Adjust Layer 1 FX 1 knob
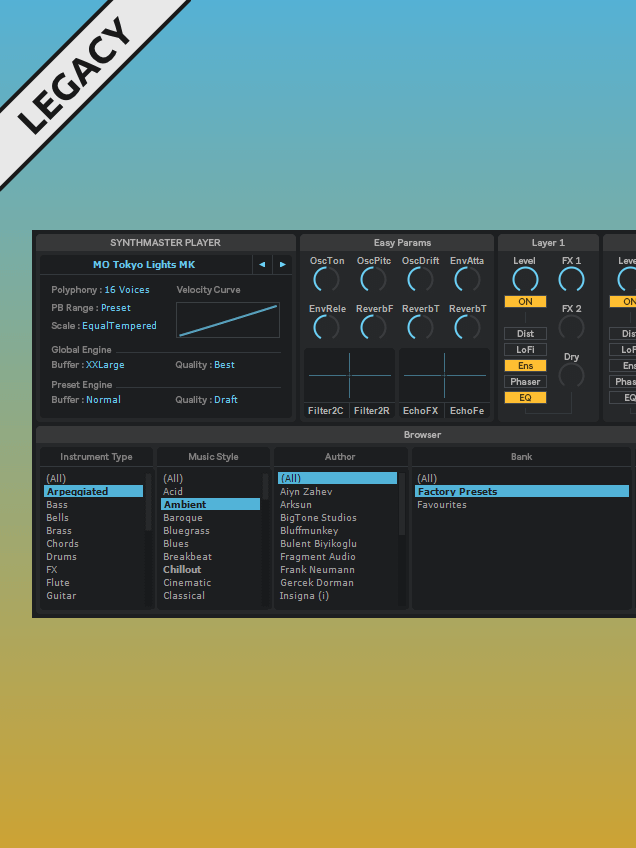The height and width of the screenshot is (848, 636). pos(572,280)
